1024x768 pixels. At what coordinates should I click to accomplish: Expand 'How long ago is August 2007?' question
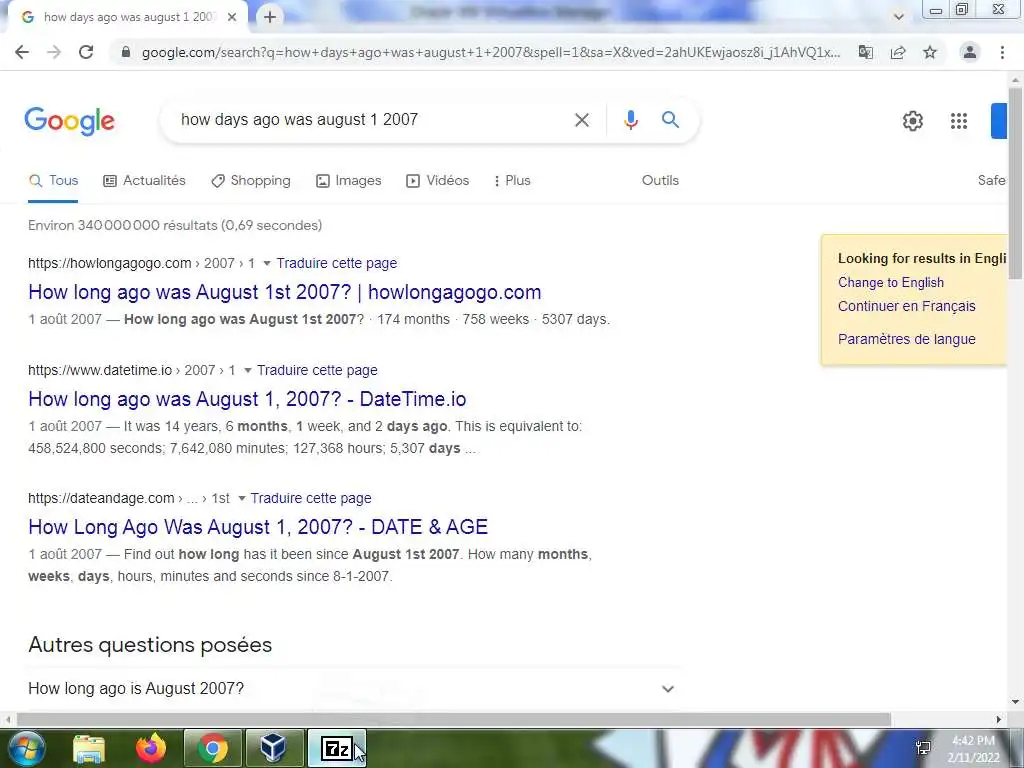[x=353, y=688]
